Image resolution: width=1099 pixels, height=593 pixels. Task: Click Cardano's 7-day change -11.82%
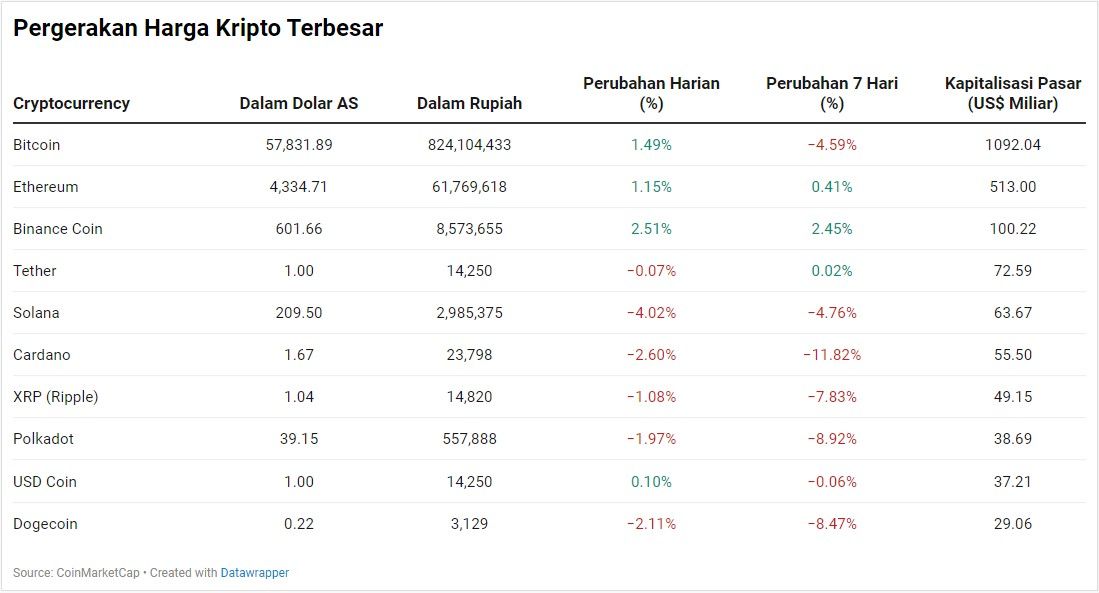832,355
